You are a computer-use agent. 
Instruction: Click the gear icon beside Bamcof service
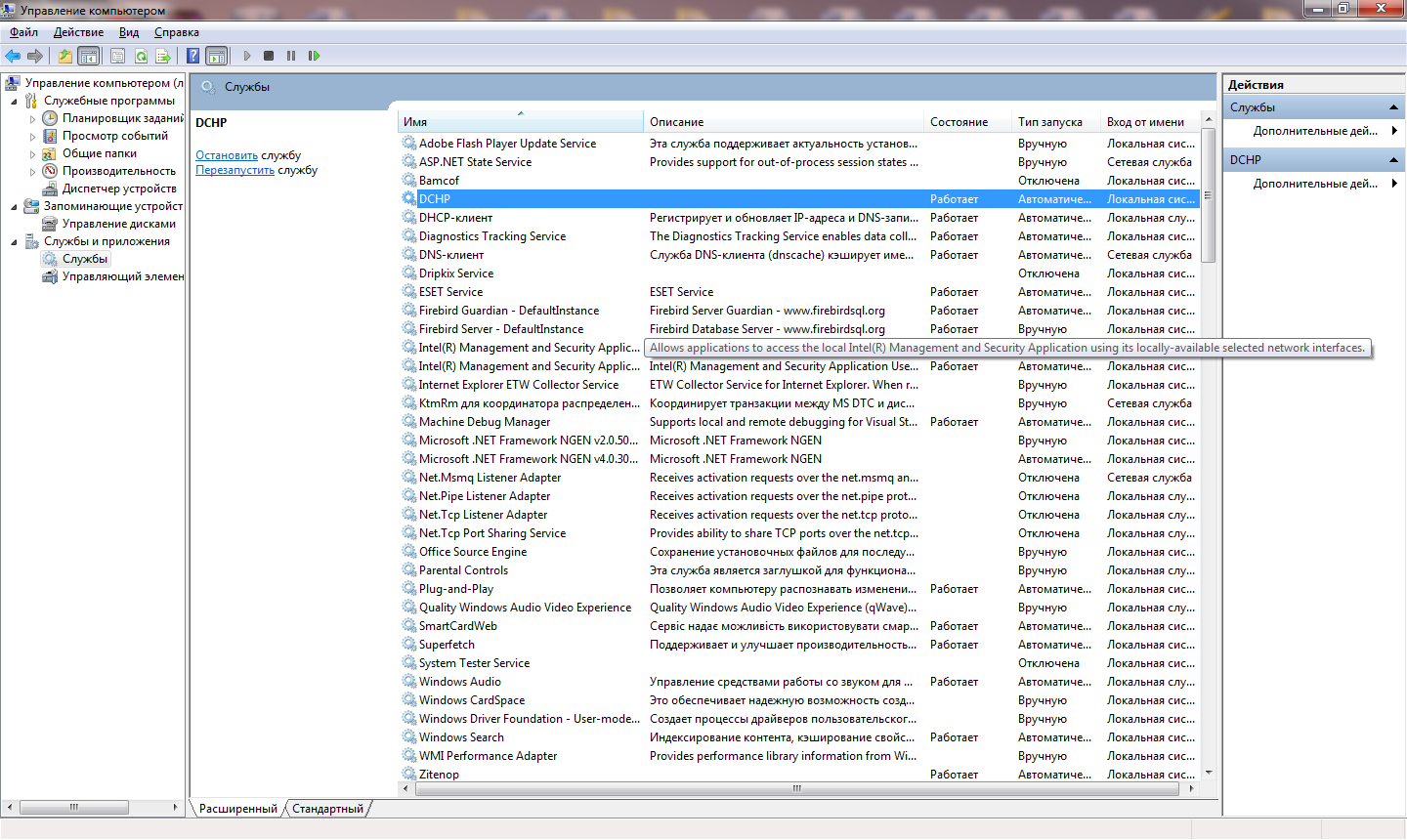point(409,181)
